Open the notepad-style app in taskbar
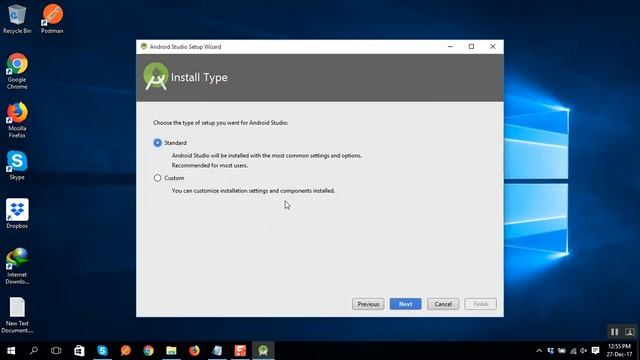640x360 pixels. 217,351
